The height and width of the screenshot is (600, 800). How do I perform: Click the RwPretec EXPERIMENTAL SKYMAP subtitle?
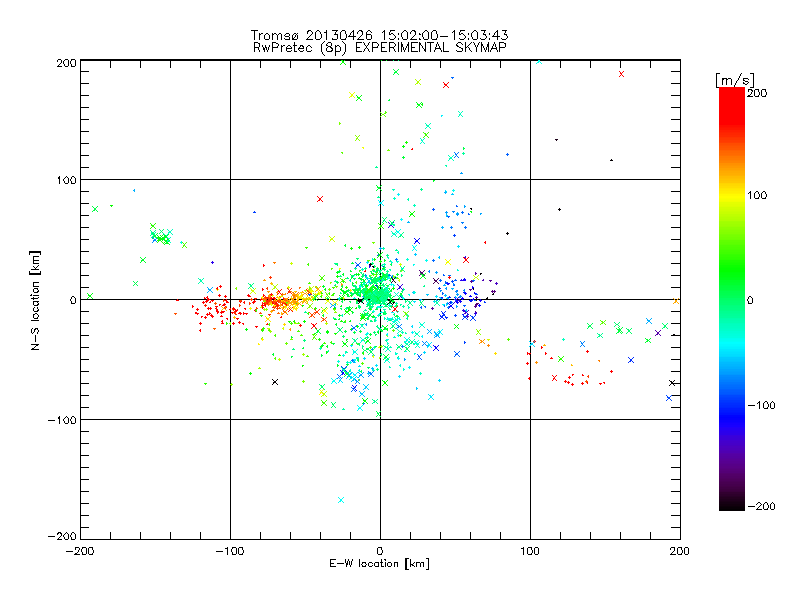click(x=380, y=48)
